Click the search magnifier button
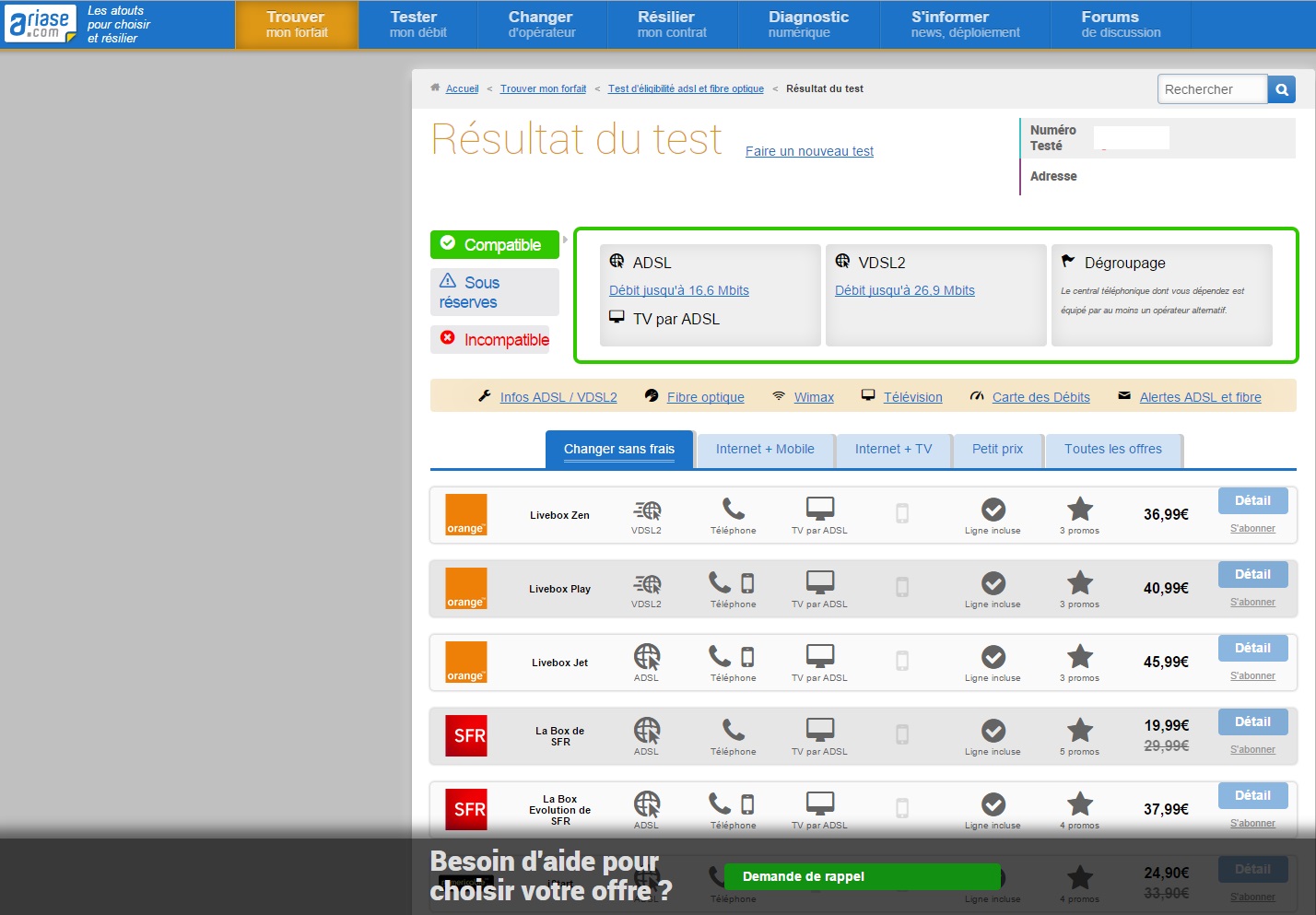The width and height of the screenshot is (1316, 915). [x=1281, y=89]
